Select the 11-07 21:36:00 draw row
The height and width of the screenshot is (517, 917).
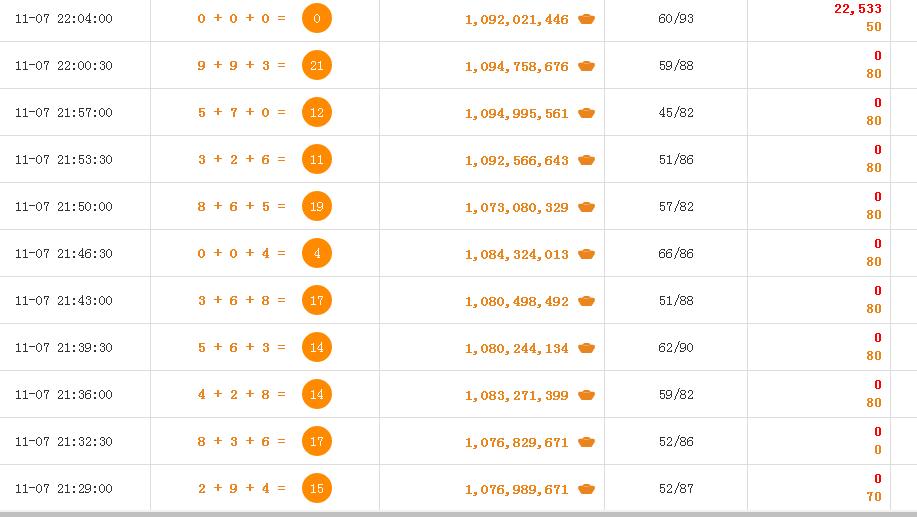[x=458, y=394]
